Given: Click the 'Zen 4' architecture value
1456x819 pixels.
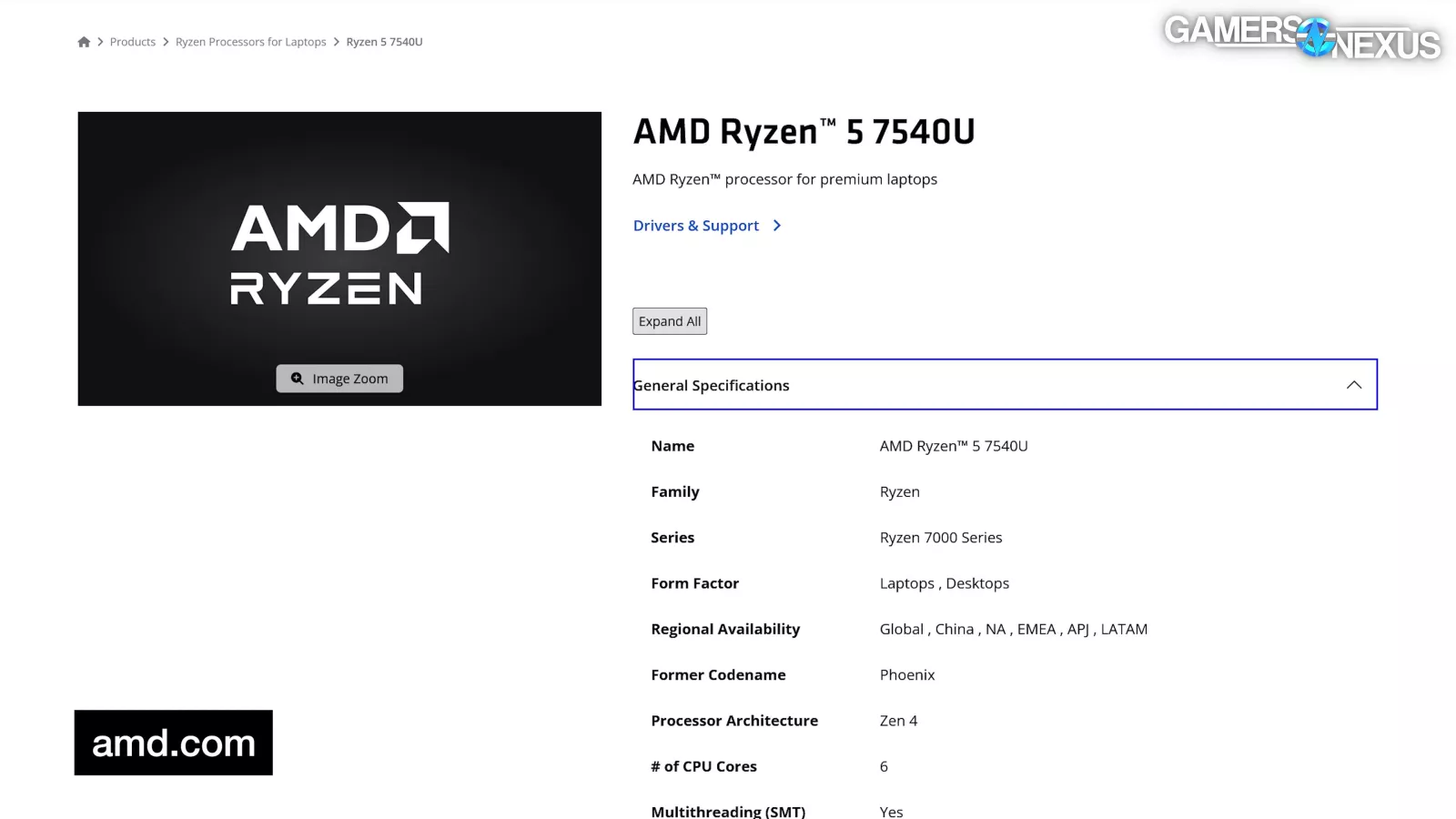Looking at the screenshot, I should [899, 721].
